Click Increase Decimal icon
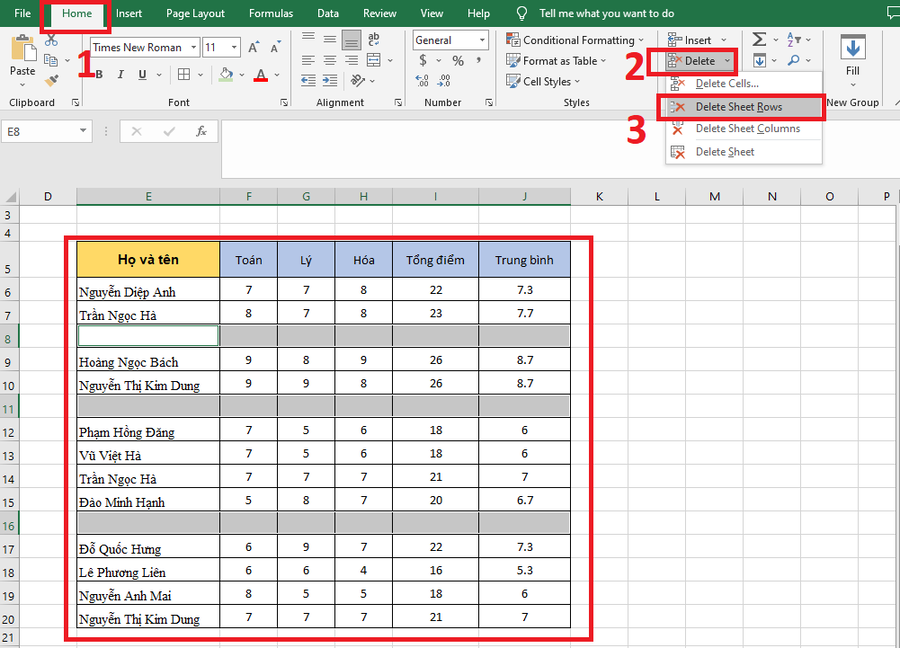900x648 pixels. pyautogui.click(x=422, y=80)
